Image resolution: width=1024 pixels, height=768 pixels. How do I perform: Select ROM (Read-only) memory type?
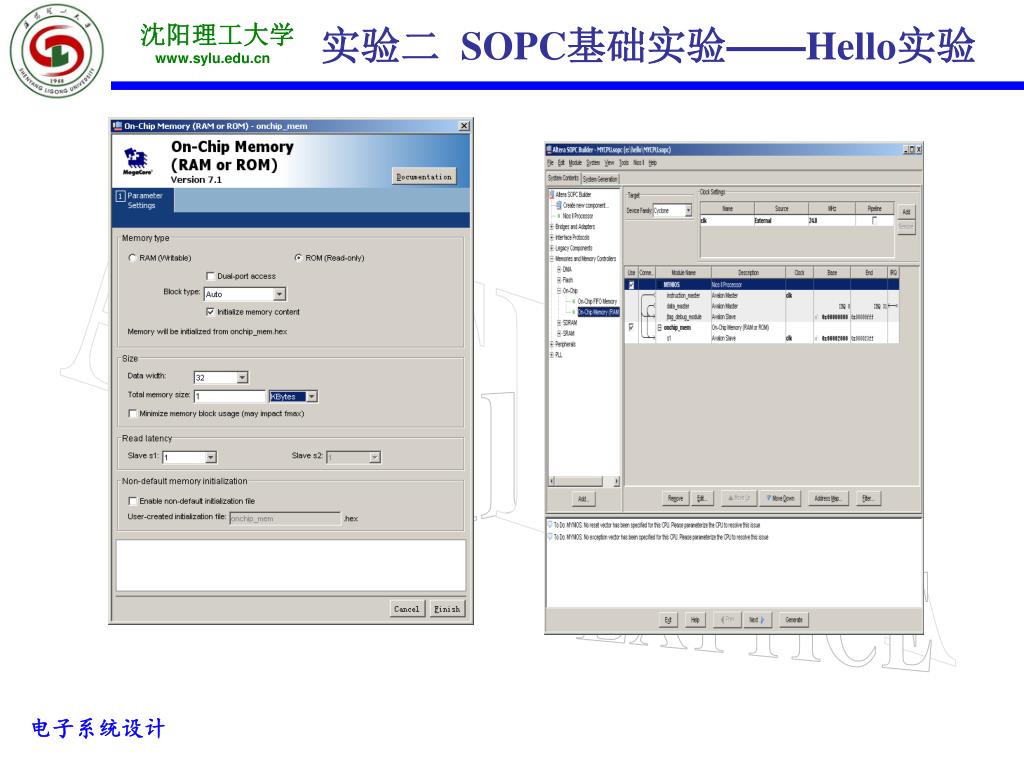pos(298,258)
